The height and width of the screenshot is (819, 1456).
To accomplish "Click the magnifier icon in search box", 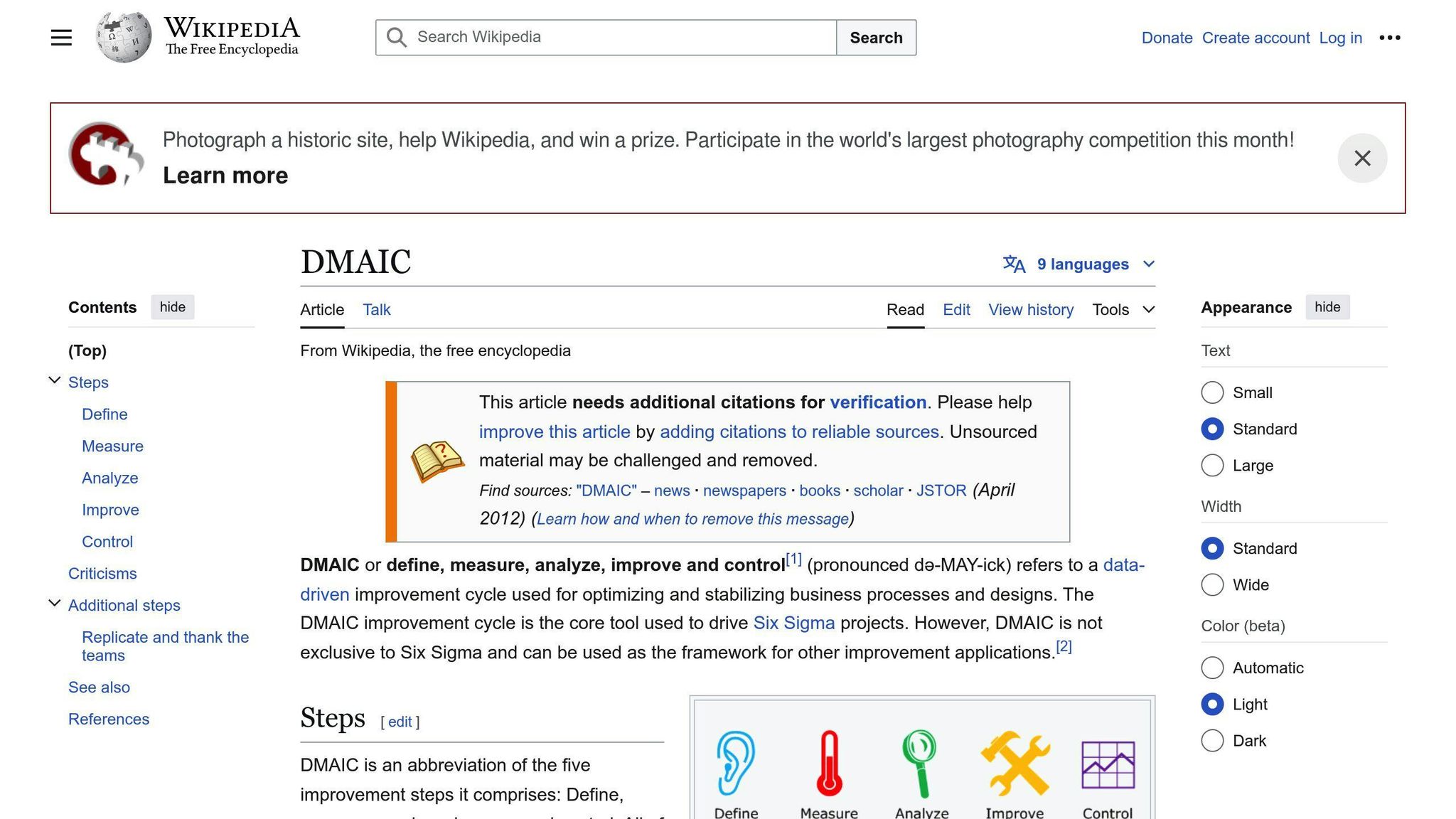I will (397, 38).
